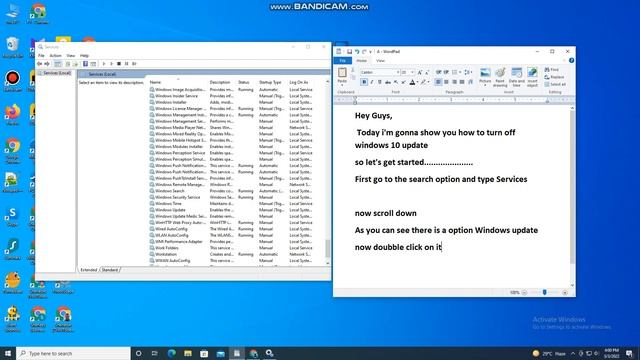
Task: Switch to the View tab in WordPad
Action: [x=380, y=60]
